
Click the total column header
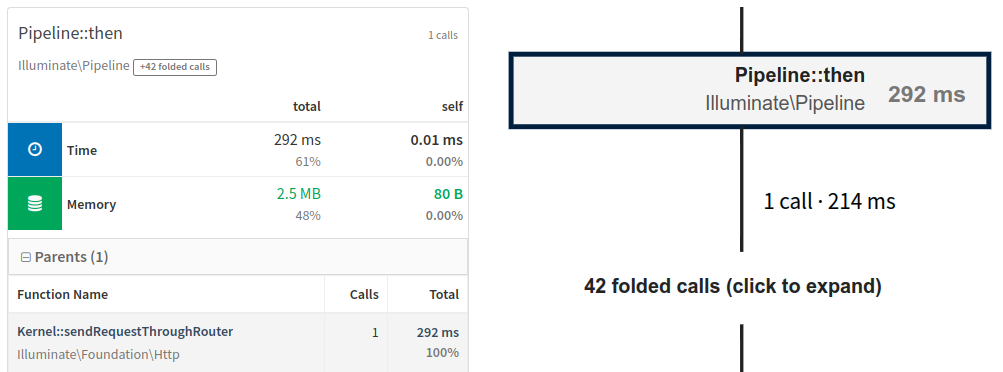pyautogui.click(x=307, y=106)
